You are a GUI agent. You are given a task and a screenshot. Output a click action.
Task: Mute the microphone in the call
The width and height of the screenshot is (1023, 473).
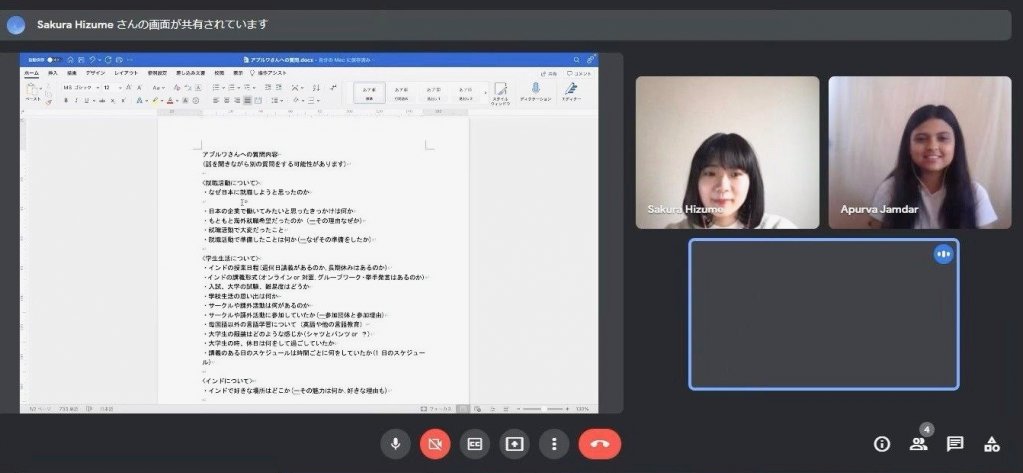(x=395, y=444)
